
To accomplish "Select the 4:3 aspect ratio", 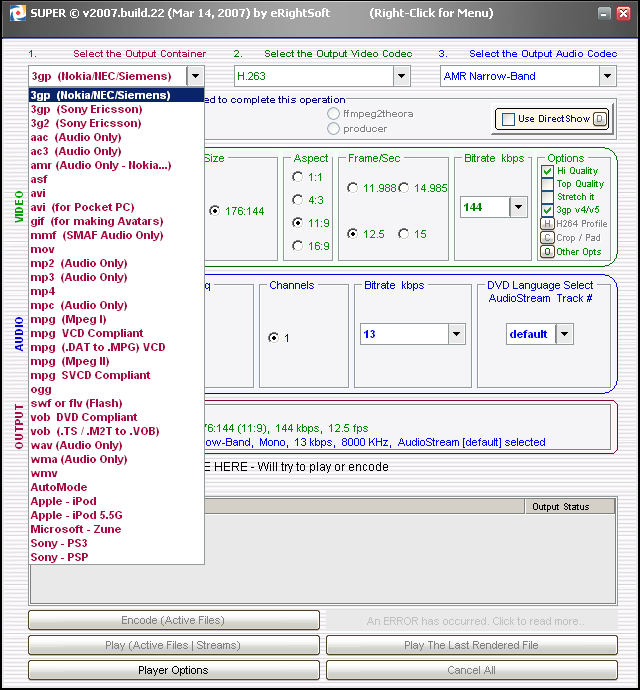I will (x=298, y=200).
